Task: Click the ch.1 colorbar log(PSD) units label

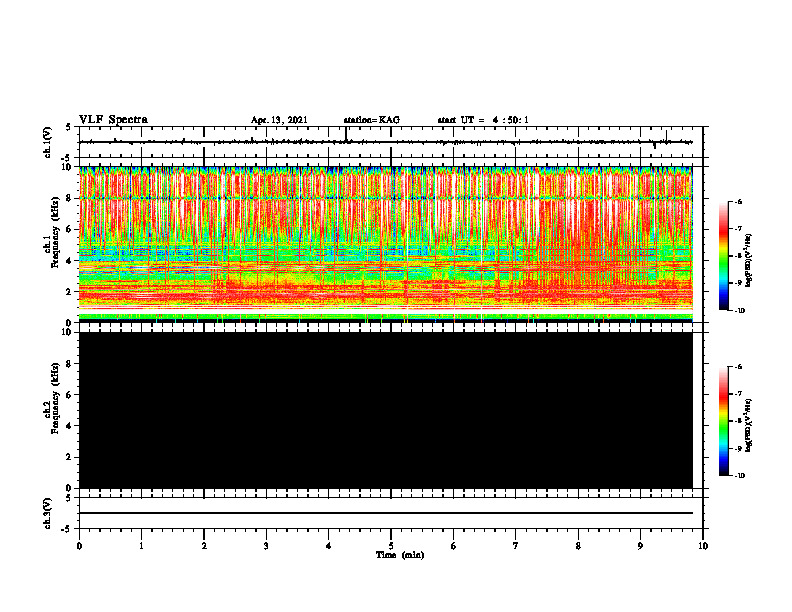Action: point(748,260)
